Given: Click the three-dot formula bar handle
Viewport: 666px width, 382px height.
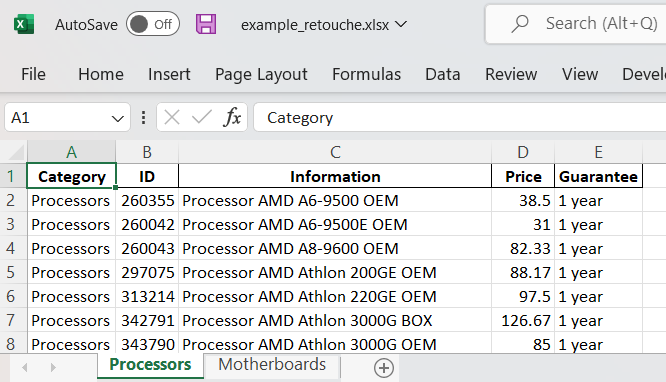Looking at the screenshot, I should coord(144,118).
